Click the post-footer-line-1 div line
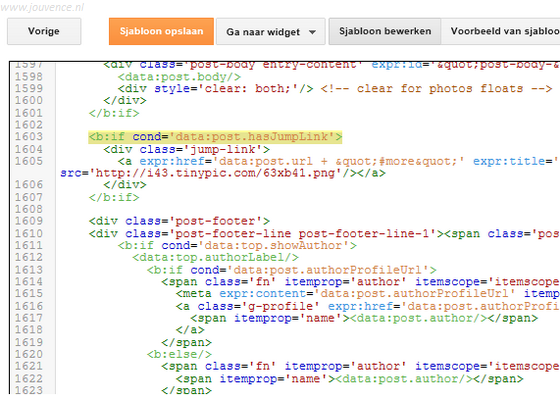The height and width of the screenshot is (400, 560). coord(324,234)
